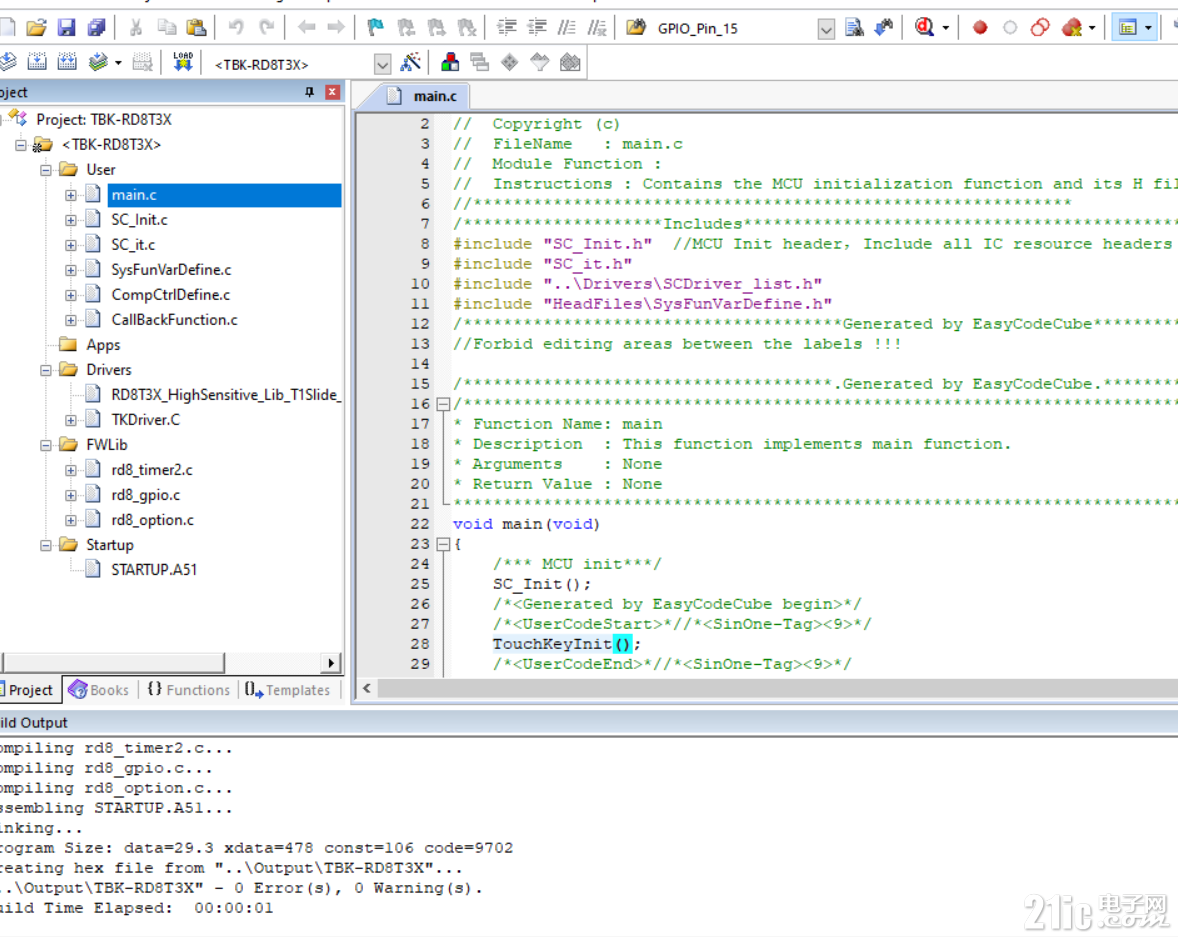Open the target selector TBK-RD8T3X dropdown
The height and width of the screenshot is (937, 1178).
coord(382,65)
